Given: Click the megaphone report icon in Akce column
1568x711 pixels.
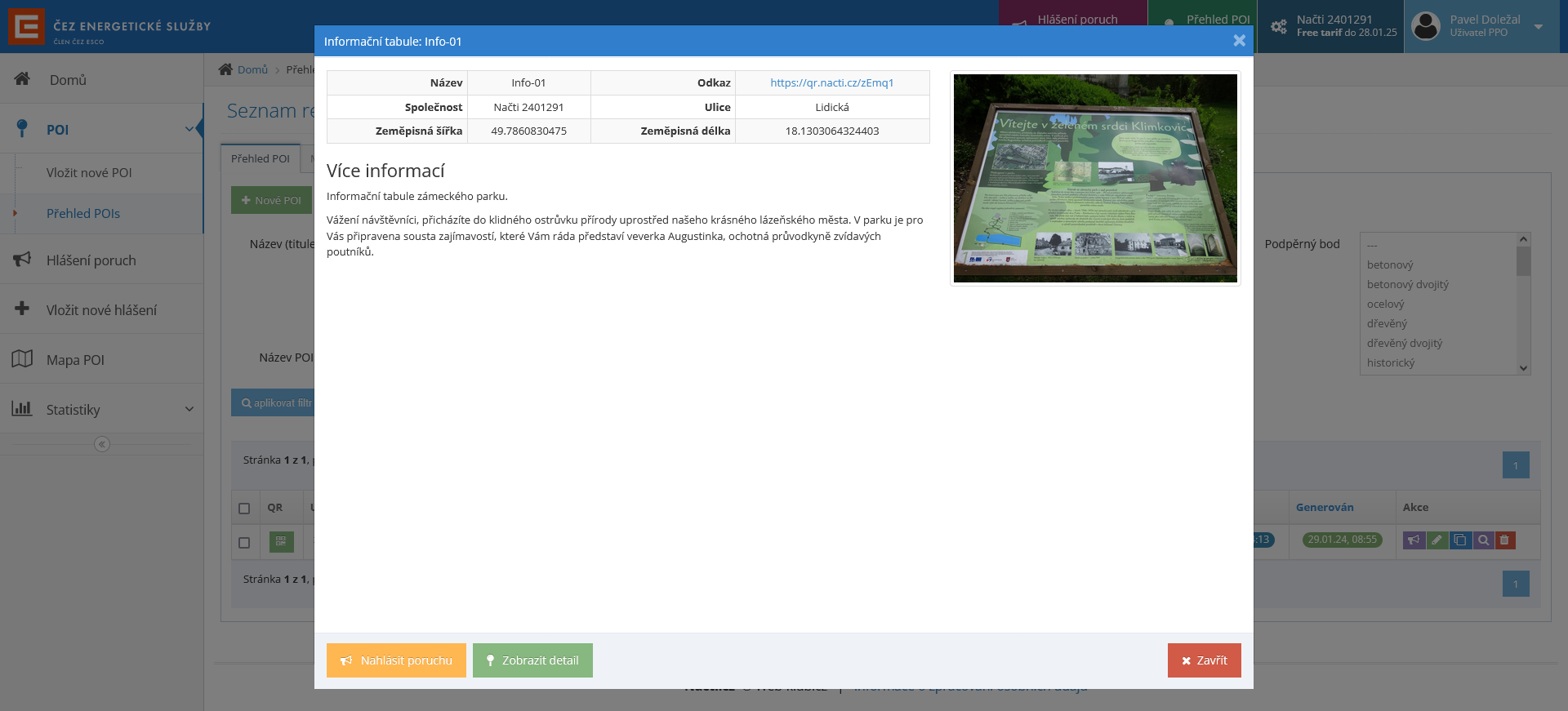Looking at the screenshot, I should 1414,540.
